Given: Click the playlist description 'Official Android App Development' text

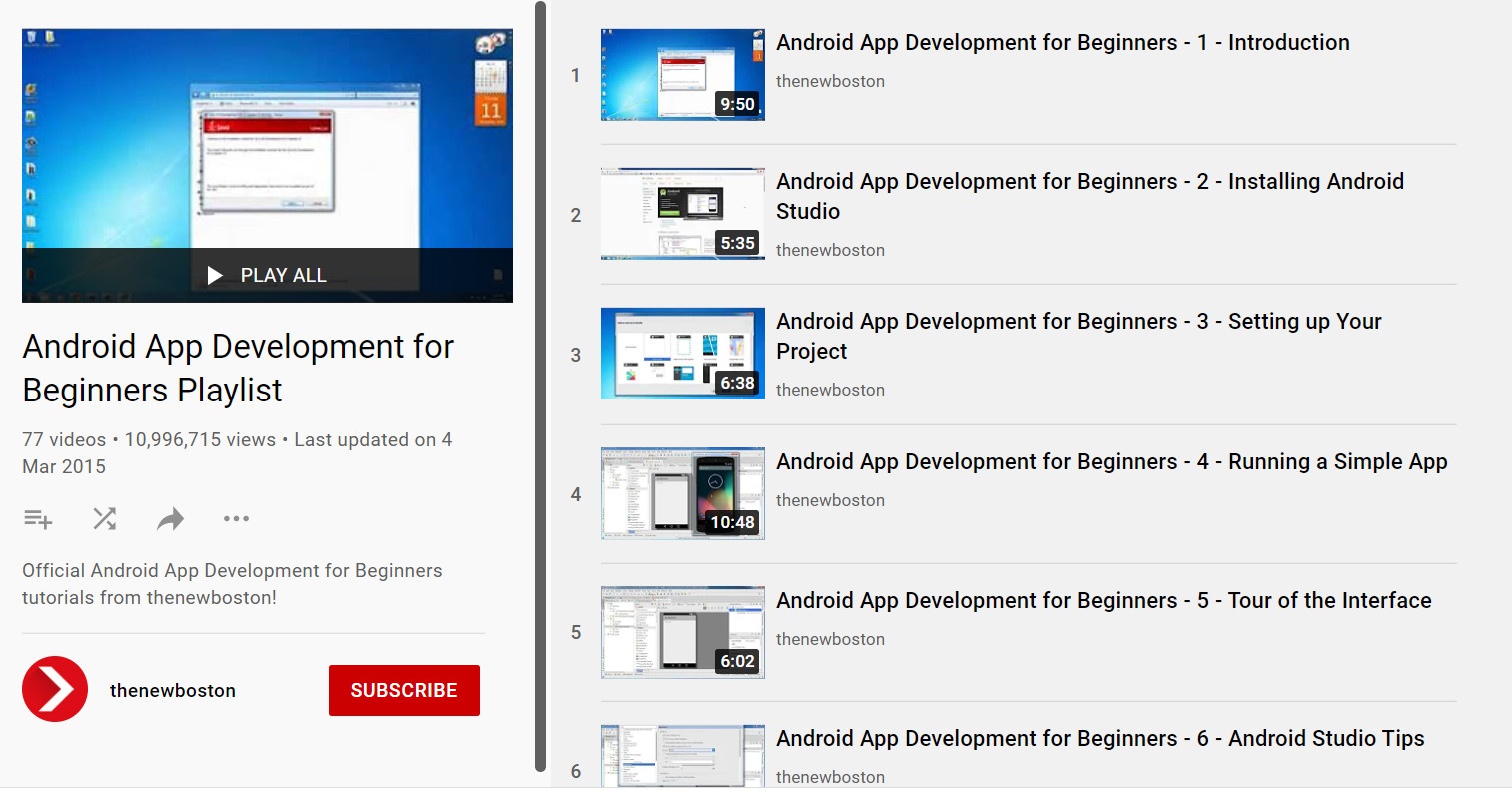Looking at the screenshot, I should (x=232, y=584).
